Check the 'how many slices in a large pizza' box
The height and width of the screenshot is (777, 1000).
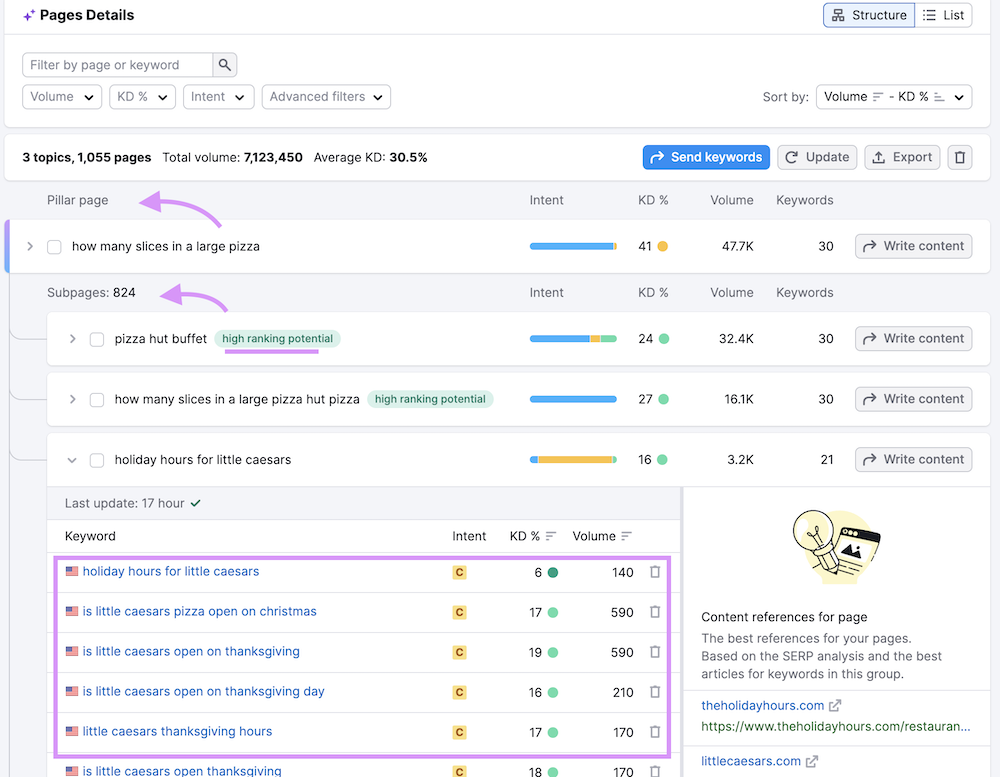tap(54, 246)
